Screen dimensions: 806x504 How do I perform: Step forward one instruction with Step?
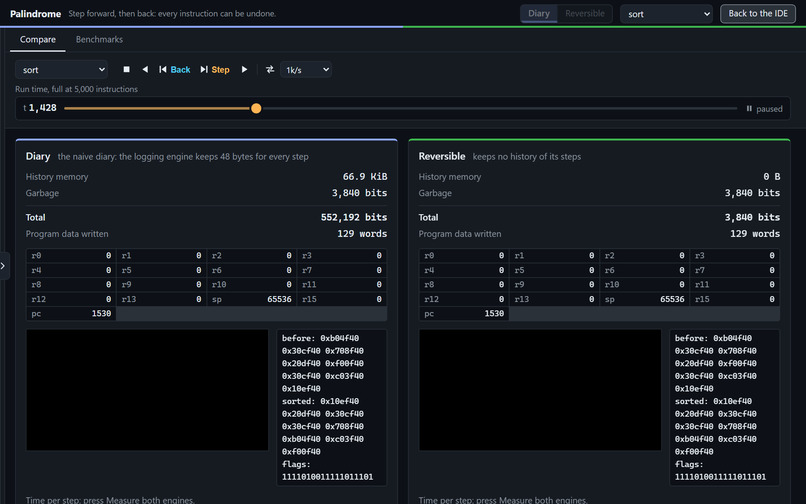(x=215, y=69)
